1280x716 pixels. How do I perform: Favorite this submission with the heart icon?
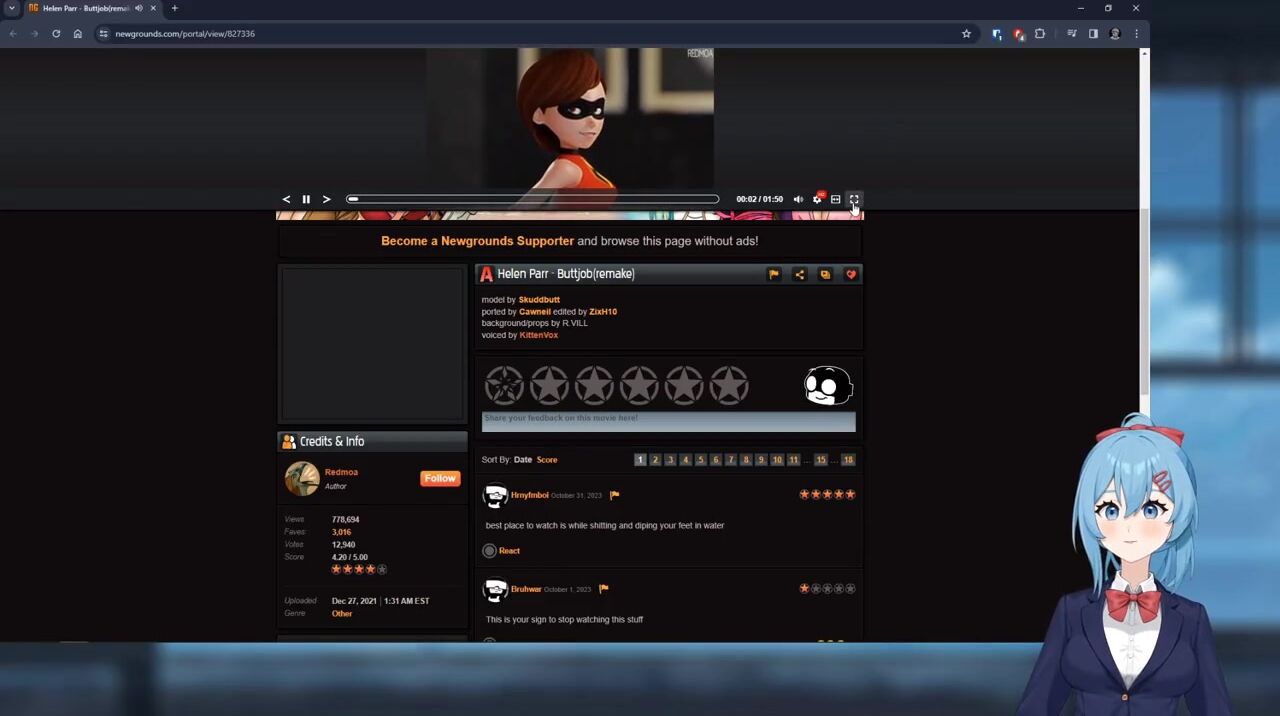point(851,274)
